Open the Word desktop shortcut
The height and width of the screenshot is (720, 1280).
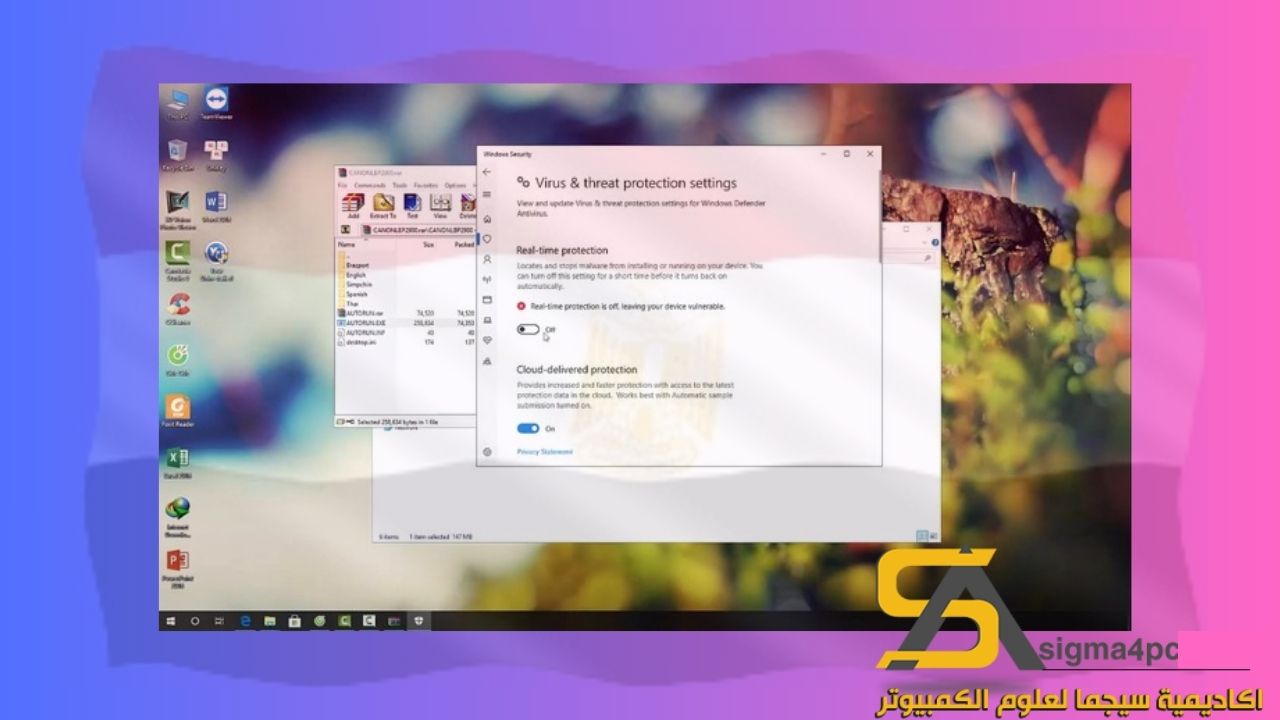click(x=216, y=207)
